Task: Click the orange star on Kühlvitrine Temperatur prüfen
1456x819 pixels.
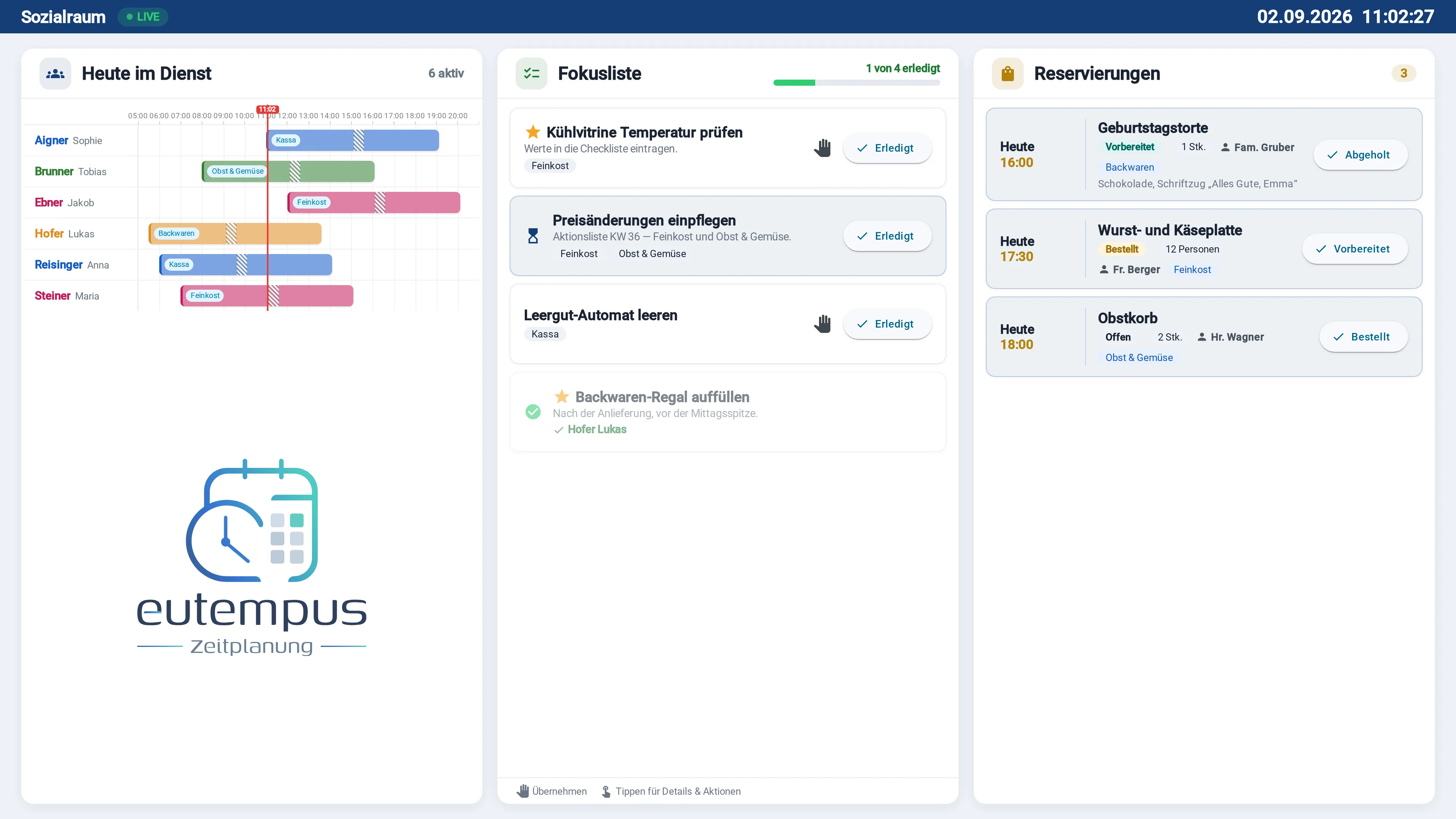Action: (533, 132)
